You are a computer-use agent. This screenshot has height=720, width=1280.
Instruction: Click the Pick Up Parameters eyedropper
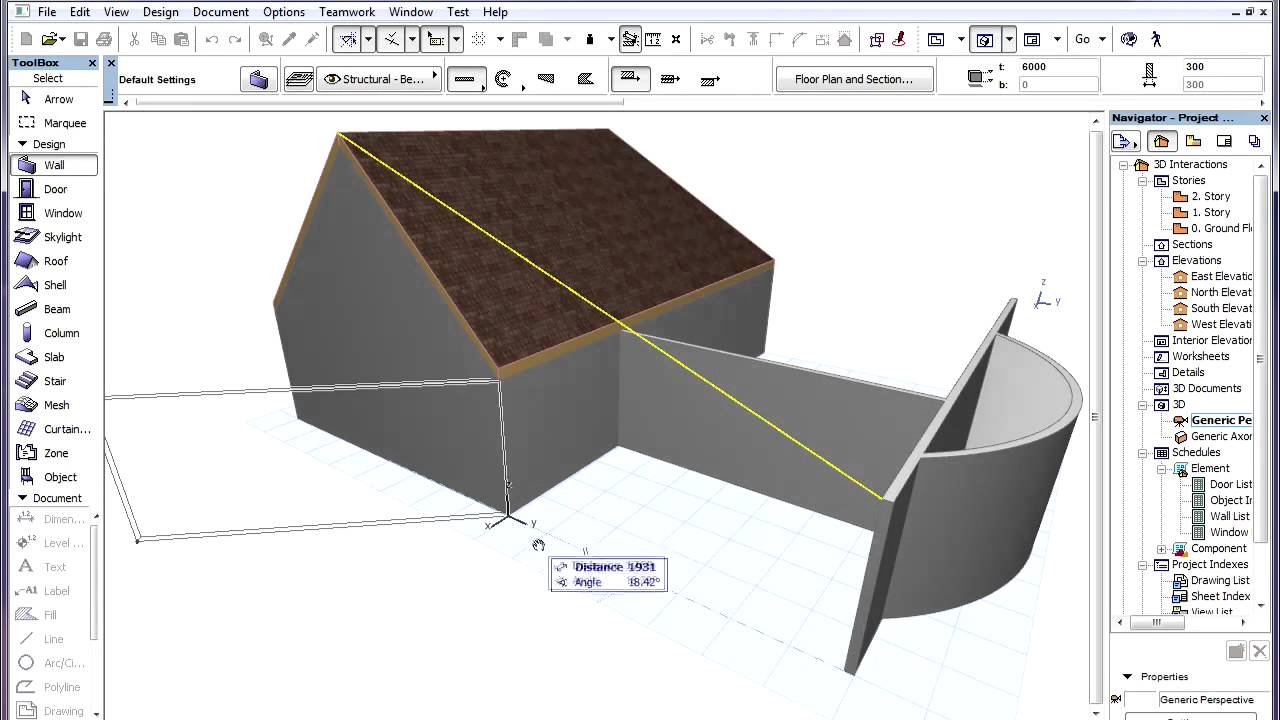pos(289,39)
